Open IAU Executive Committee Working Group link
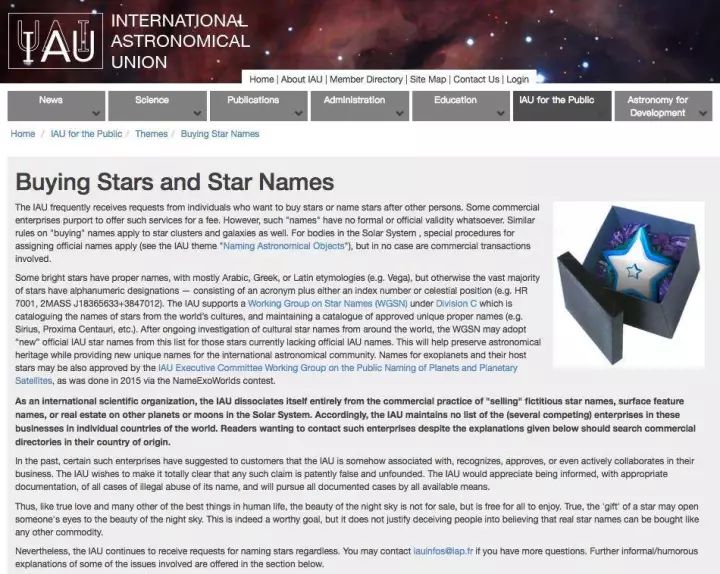 [338, 368]
